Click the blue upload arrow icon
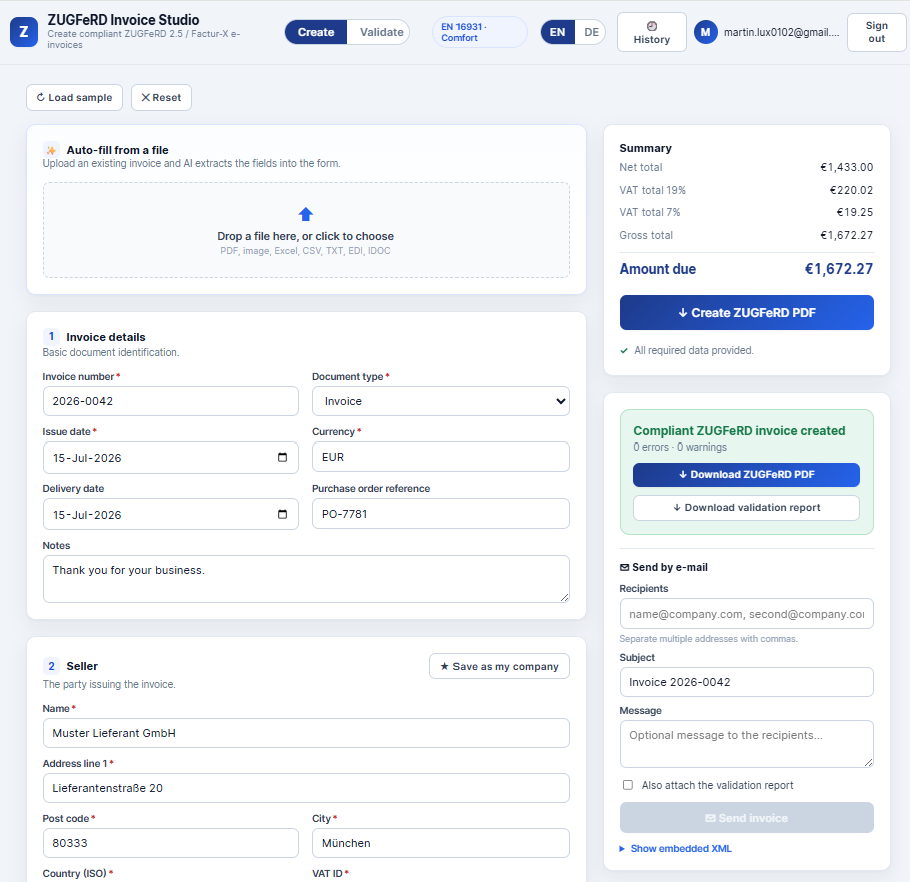 point(306,214)
